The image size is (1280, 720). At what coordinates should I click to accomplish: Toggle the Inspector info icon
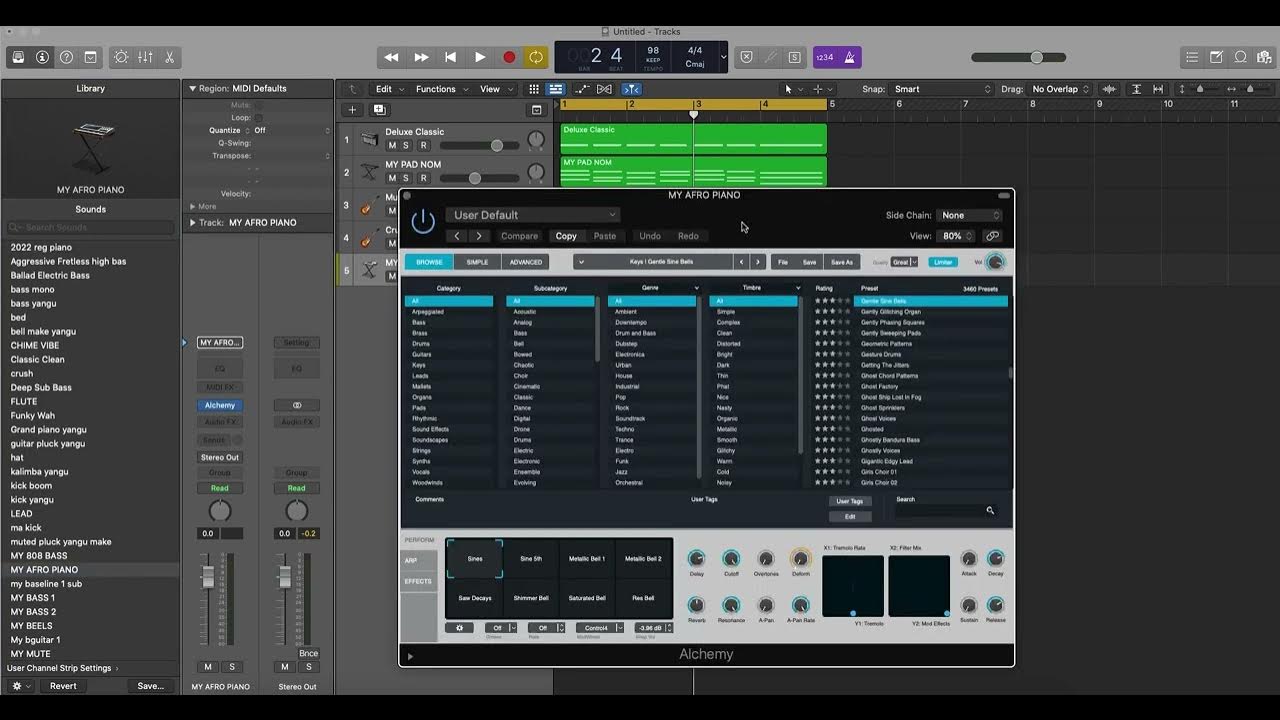[42, 57]
